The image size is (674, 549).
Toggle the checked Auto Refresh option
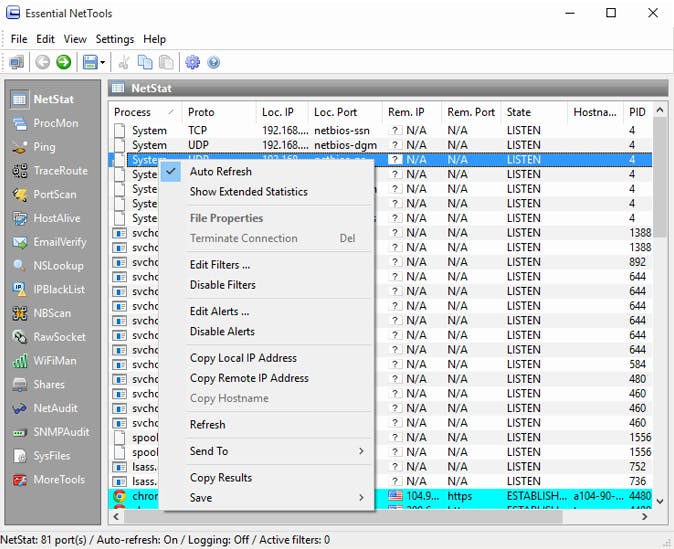(267, 172)
